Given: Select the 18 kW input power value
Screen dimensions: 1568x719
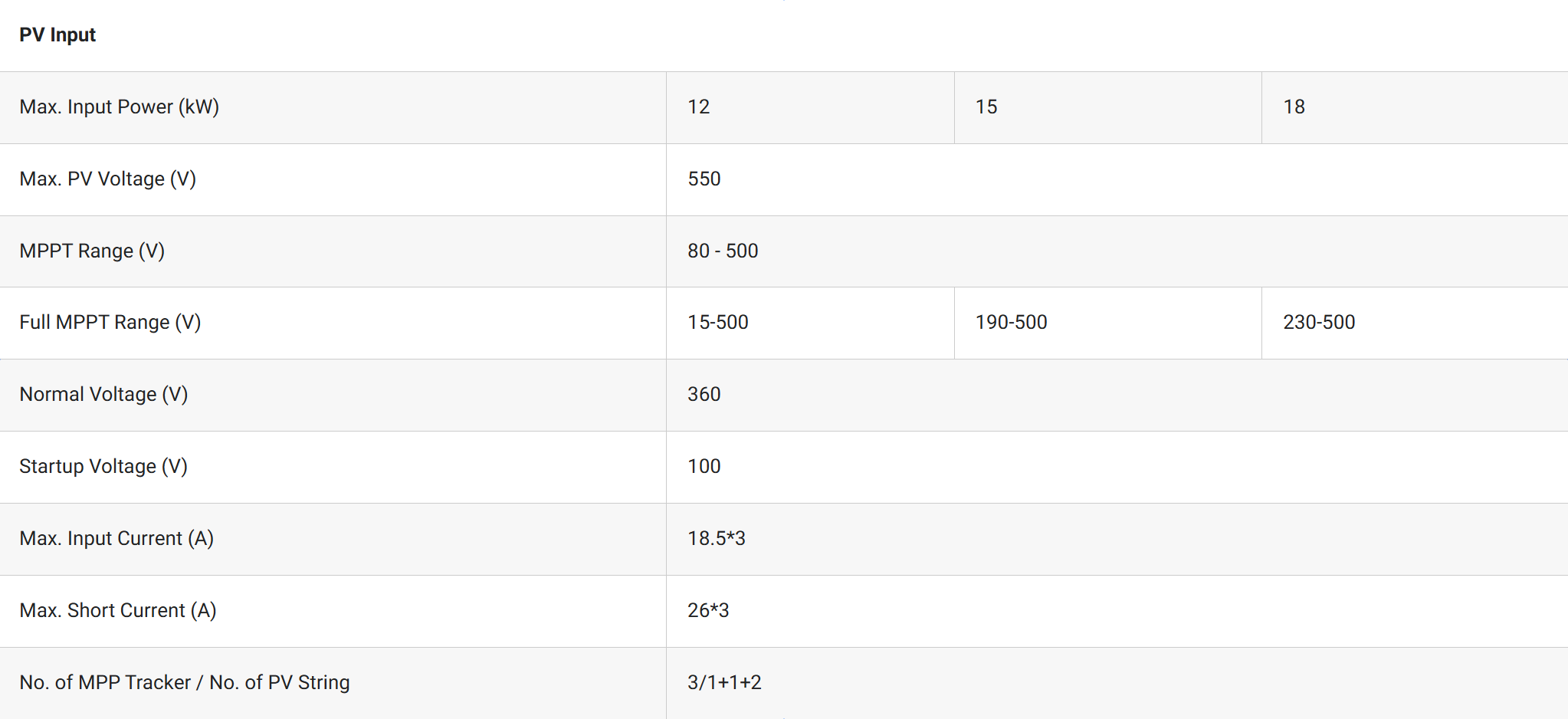Looking at the screenshot, I should click(1294, 107).
